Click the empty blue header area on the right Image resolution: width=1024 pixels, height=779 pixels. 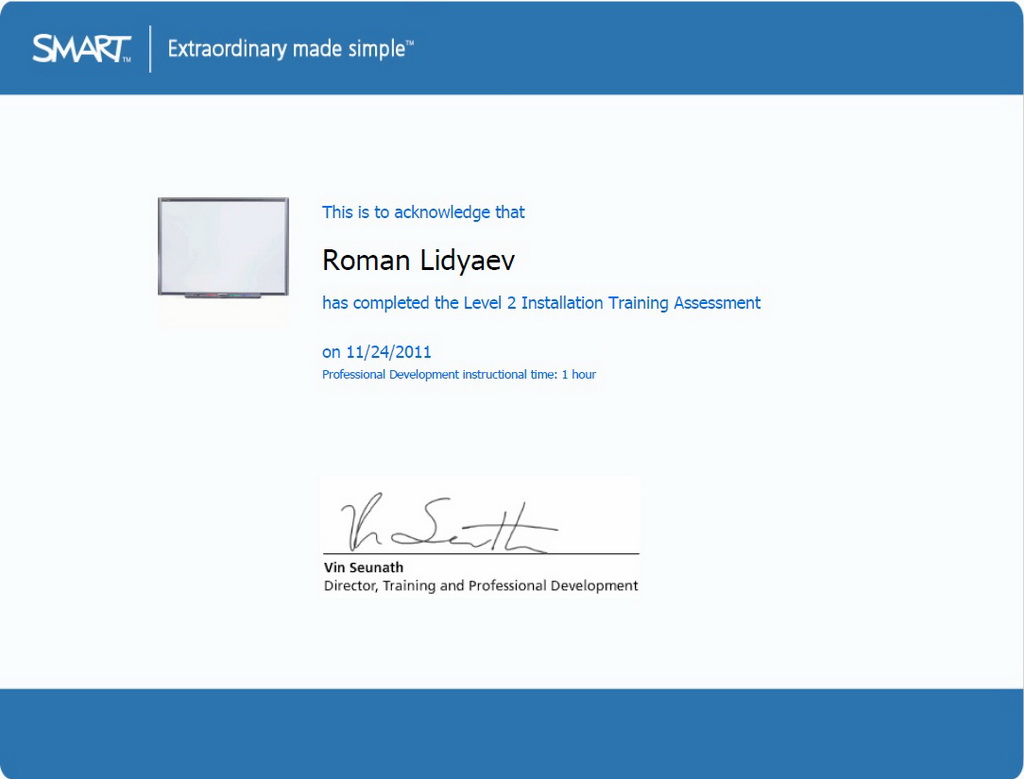pyautogui.click(x=750, y=48)
